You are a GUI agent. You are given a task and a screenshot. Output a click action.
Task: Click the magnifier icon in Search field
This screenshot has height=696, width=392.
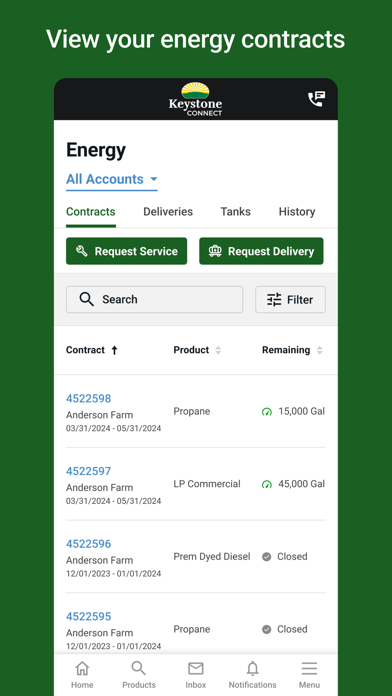tap(87, 300)
